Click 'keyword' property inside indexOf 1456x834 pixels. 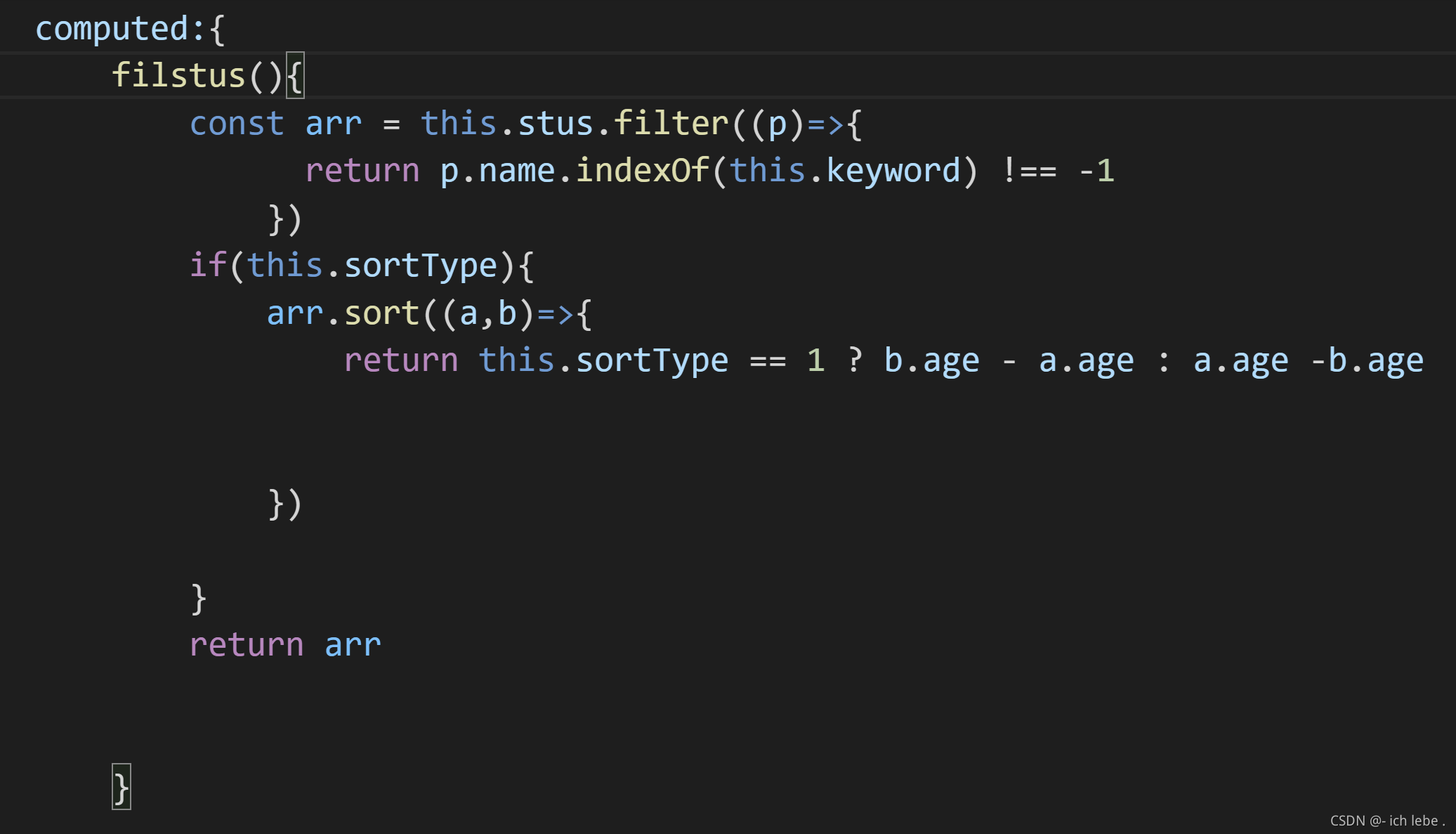(893, 171)
